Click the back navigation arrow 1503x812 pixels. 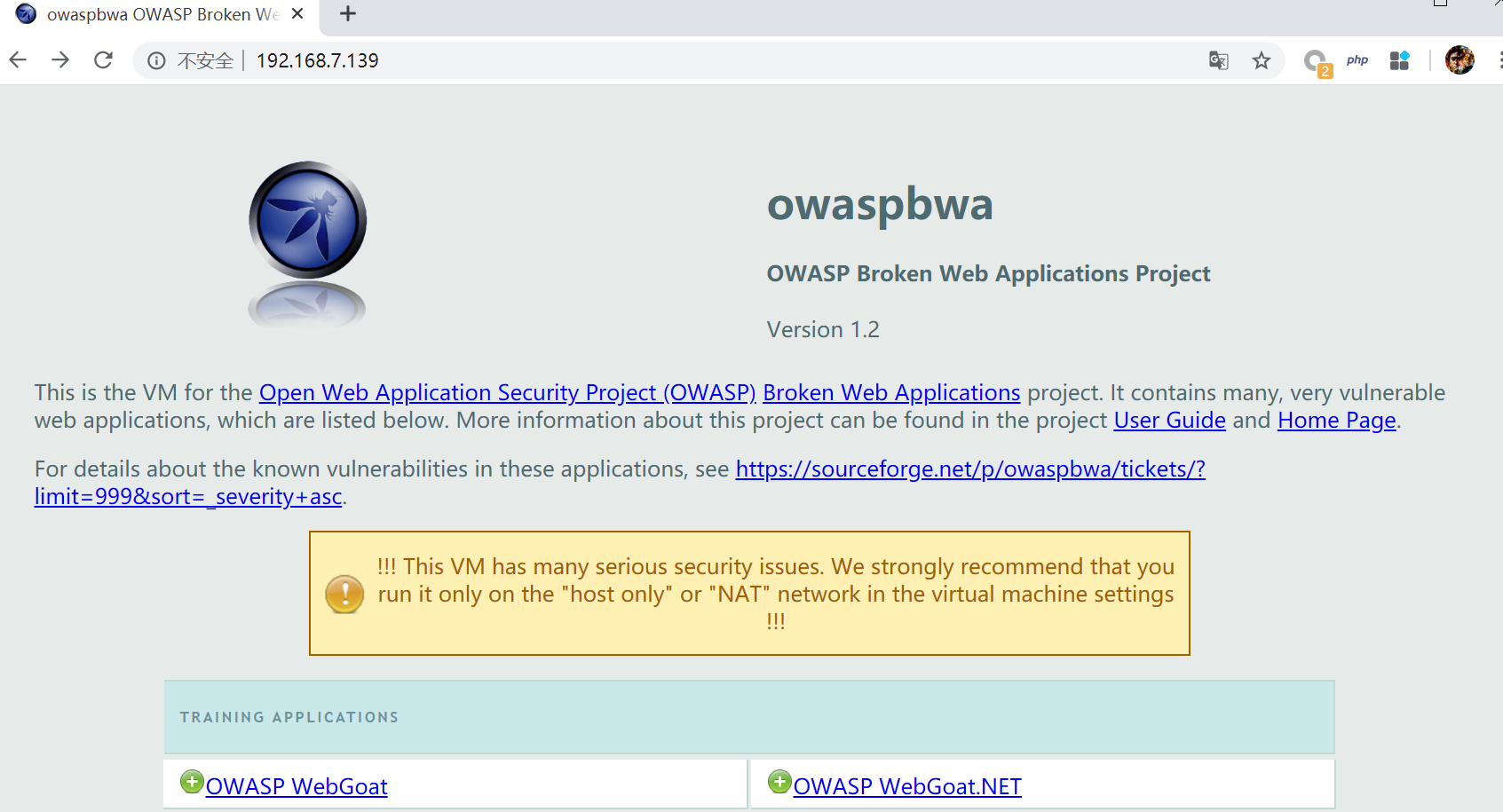pos(18,59)
